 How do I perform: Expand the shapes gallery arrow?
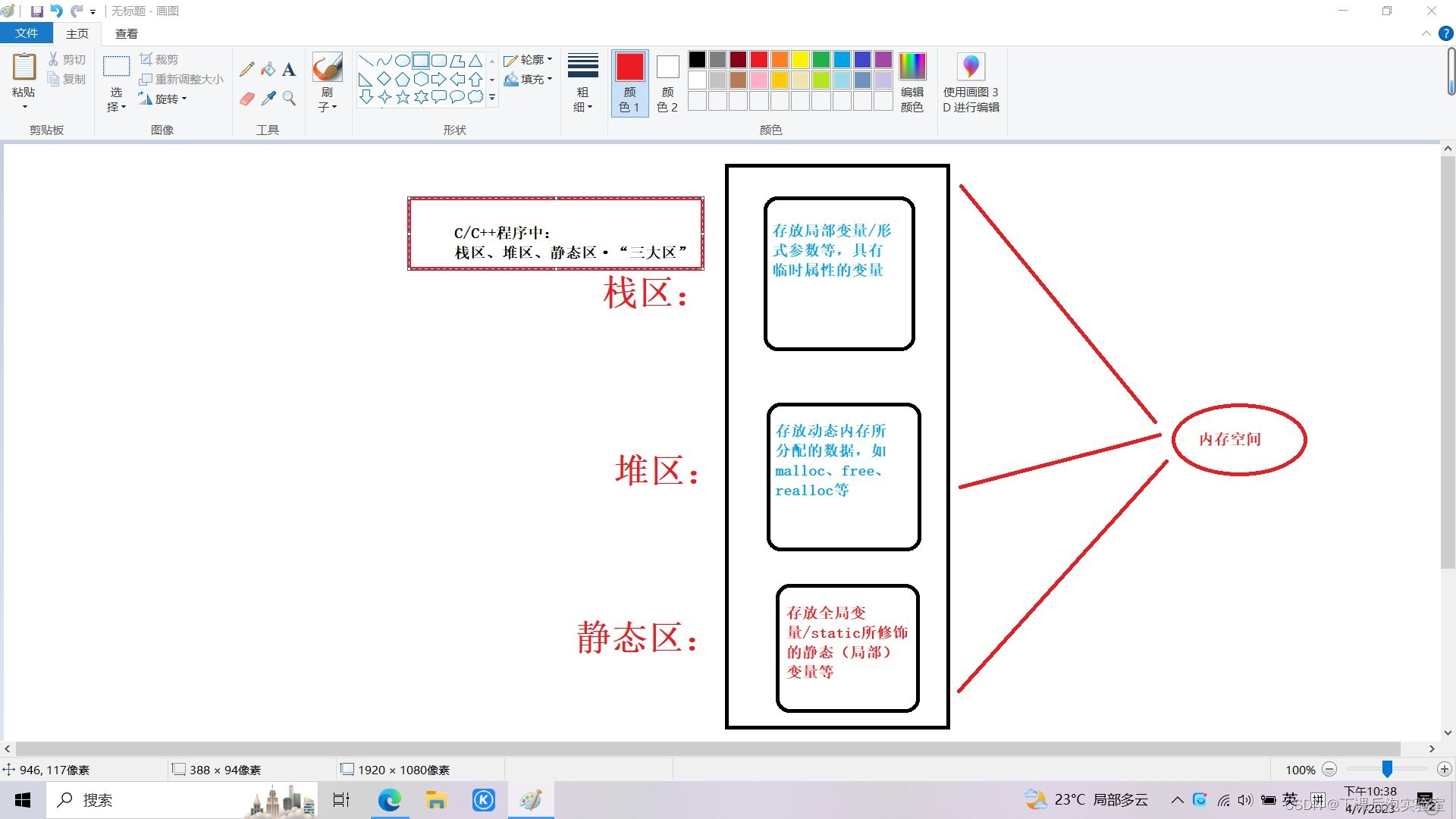[x=491, y=97]
